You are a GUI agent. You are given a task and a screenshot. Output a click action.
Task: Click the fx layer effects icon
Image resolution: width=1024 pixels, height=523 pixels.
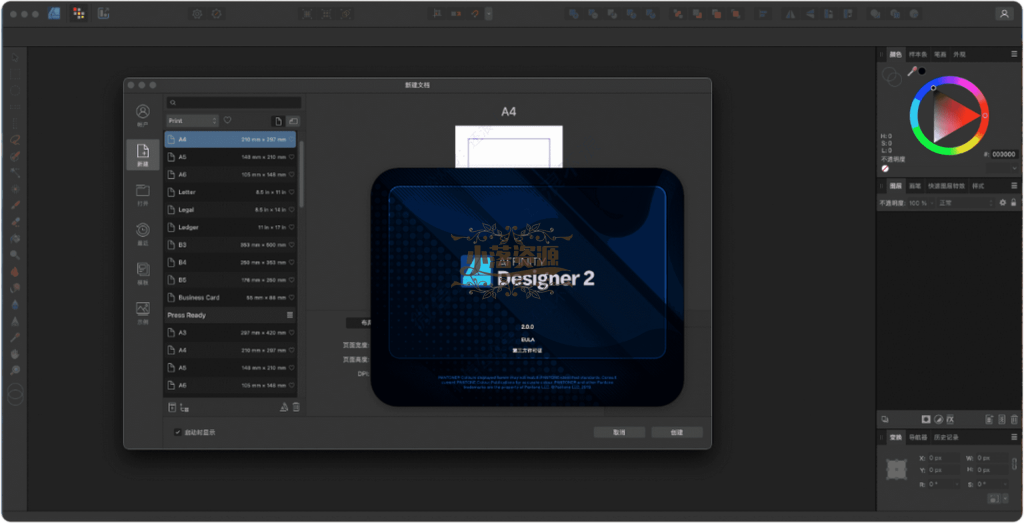click(950, 419)
